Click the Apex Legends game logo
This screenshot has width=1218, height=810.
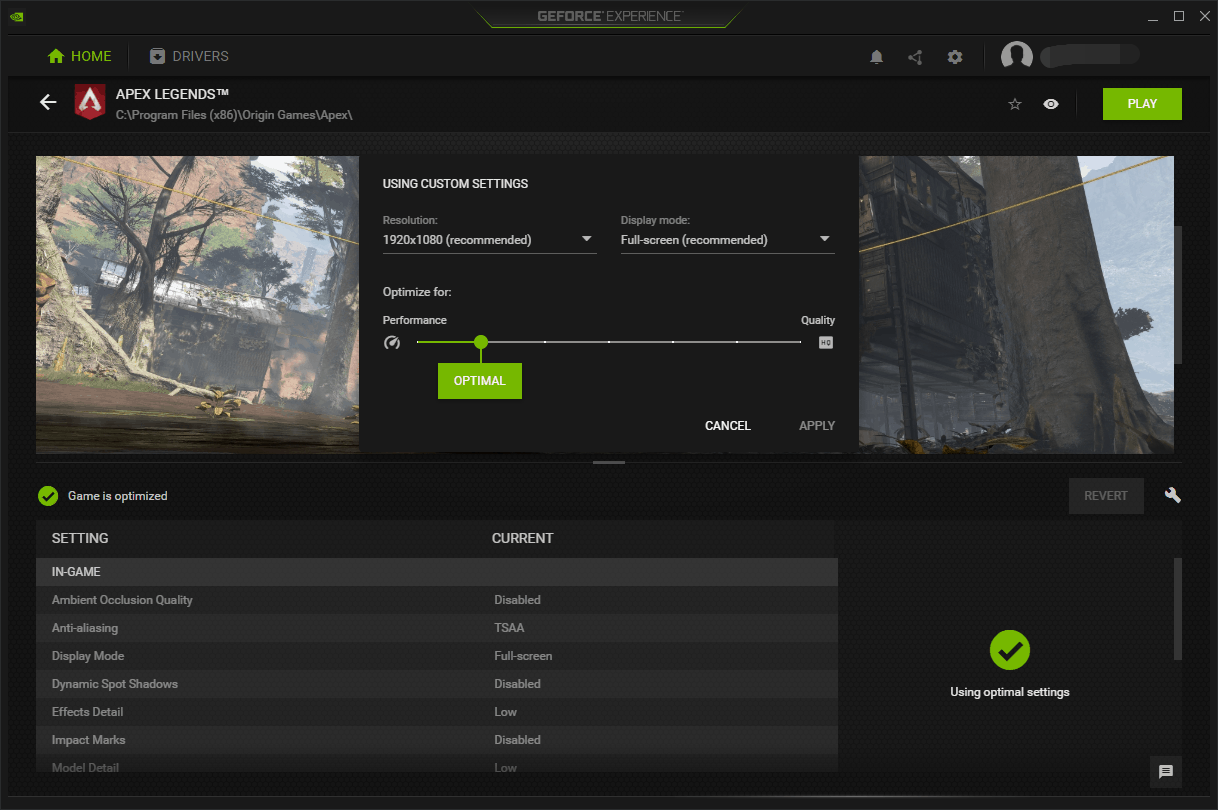coord(90,102)
